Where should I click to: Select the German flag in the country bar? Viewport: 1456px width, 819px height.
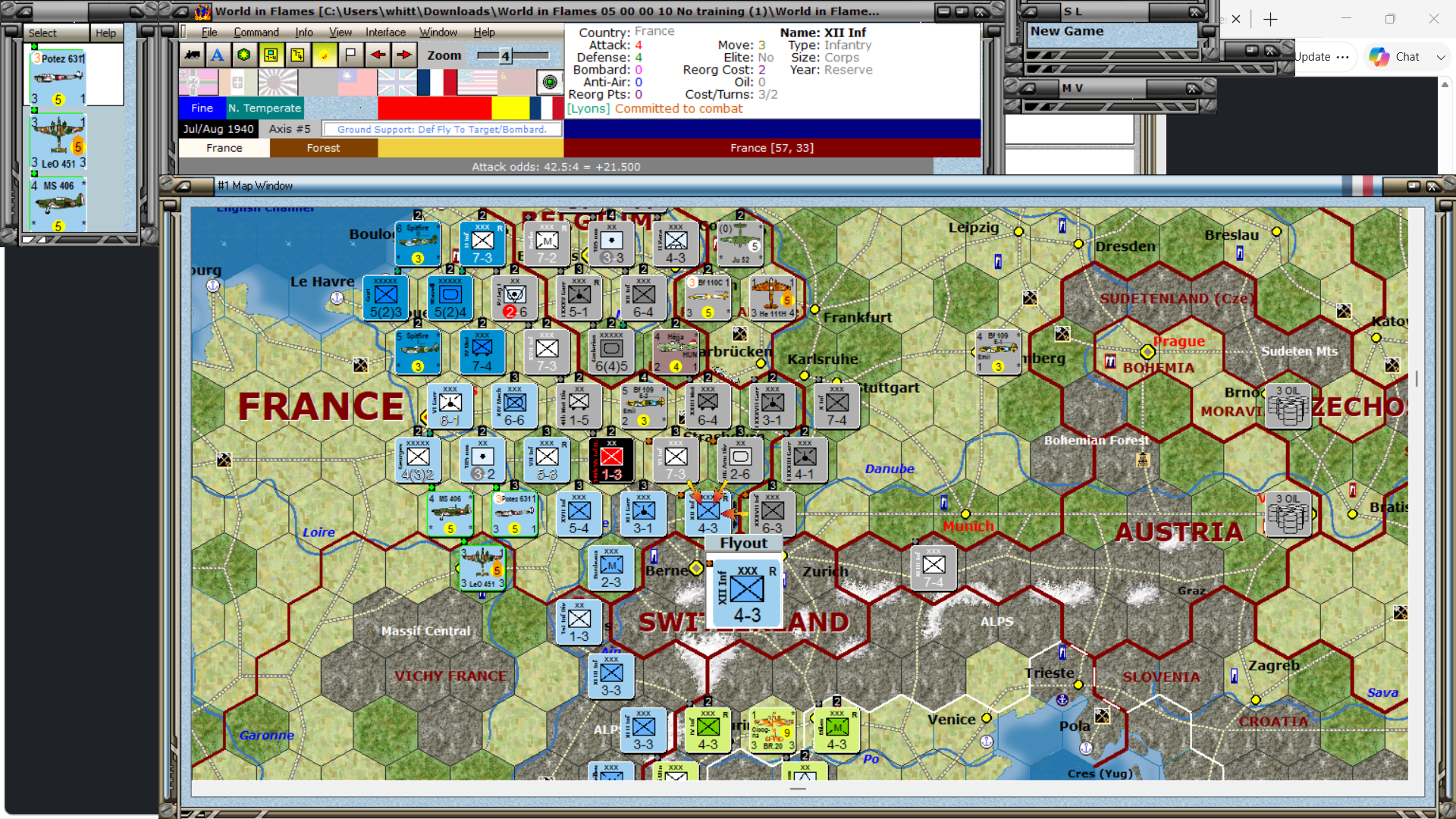198,82
